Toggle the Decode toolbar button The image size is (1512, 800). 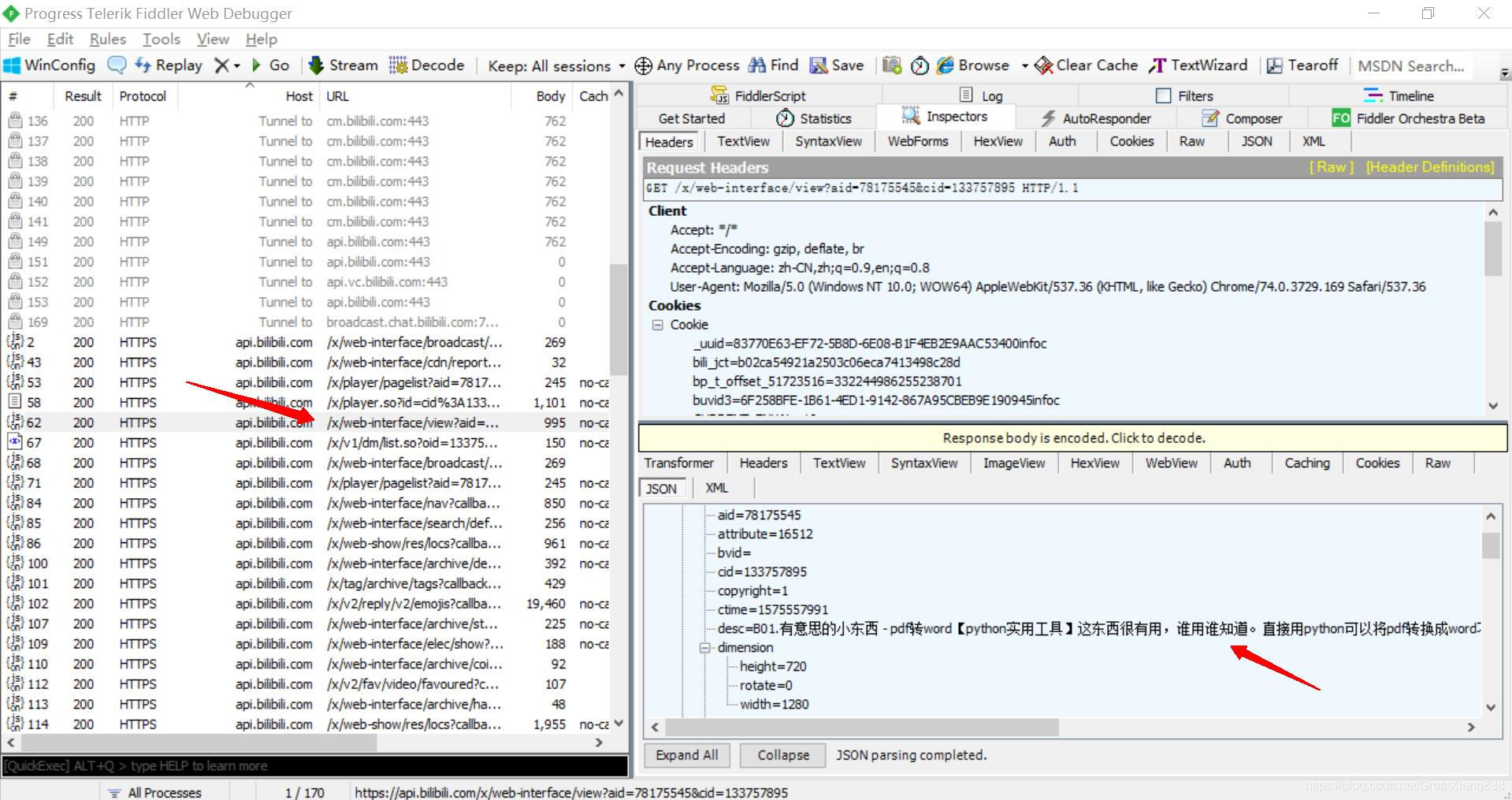(x=426, y=65)
